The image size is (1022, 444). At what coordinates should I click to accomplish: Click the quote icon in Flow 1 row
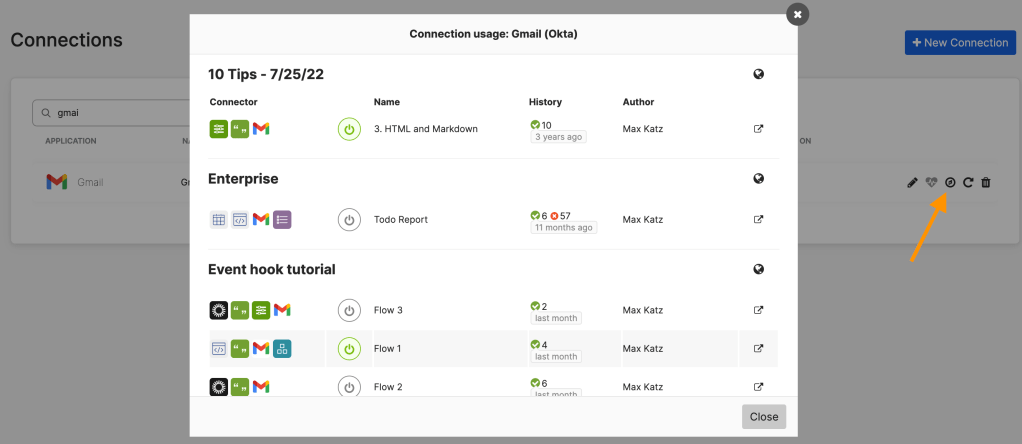[240, 349]
